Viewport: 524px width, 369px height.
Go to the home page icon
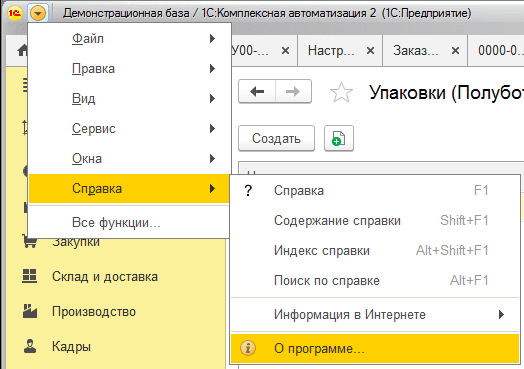tap(22, 50)
